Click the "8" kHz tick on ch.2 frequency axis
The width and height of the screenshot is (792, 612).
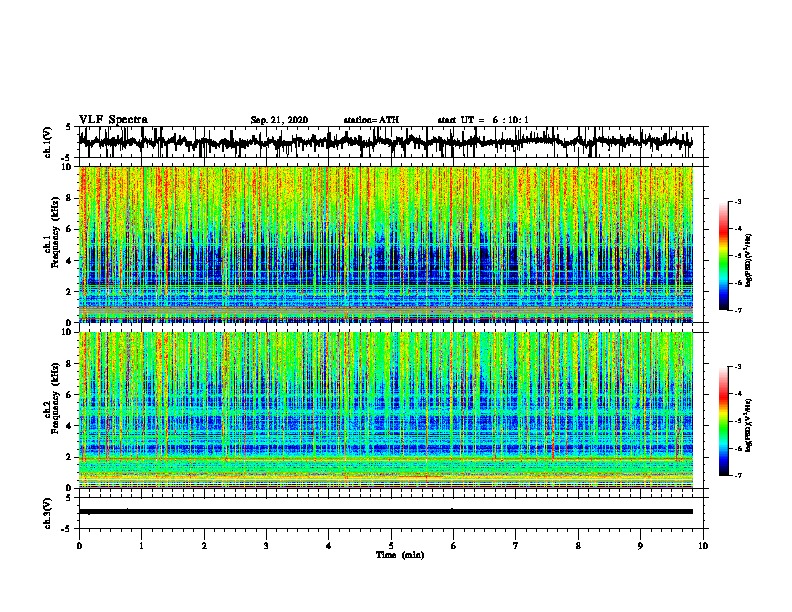click(69, 364)
